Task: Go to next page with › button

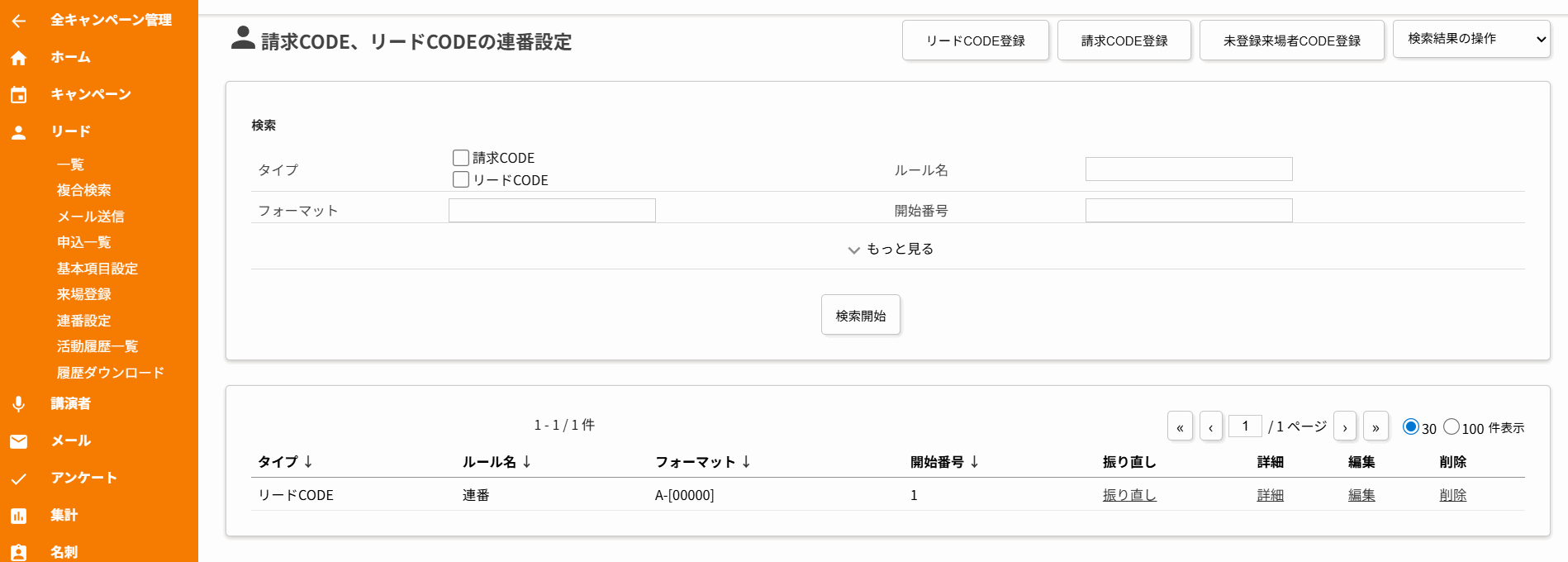Action: pyautogui.click(x=1345, y=426)
